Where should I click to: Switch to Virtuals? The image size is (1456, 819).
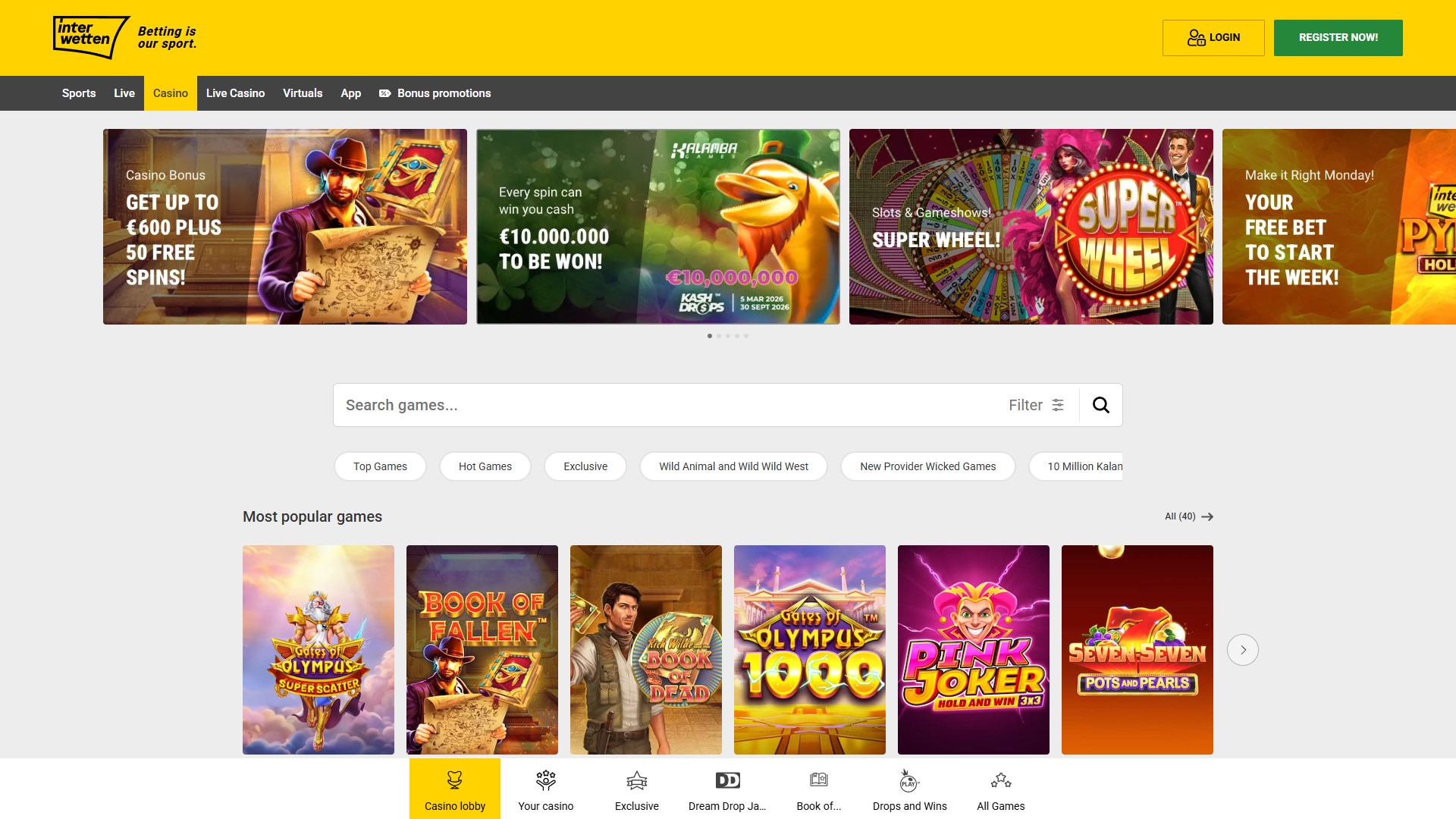coord(303,93)
